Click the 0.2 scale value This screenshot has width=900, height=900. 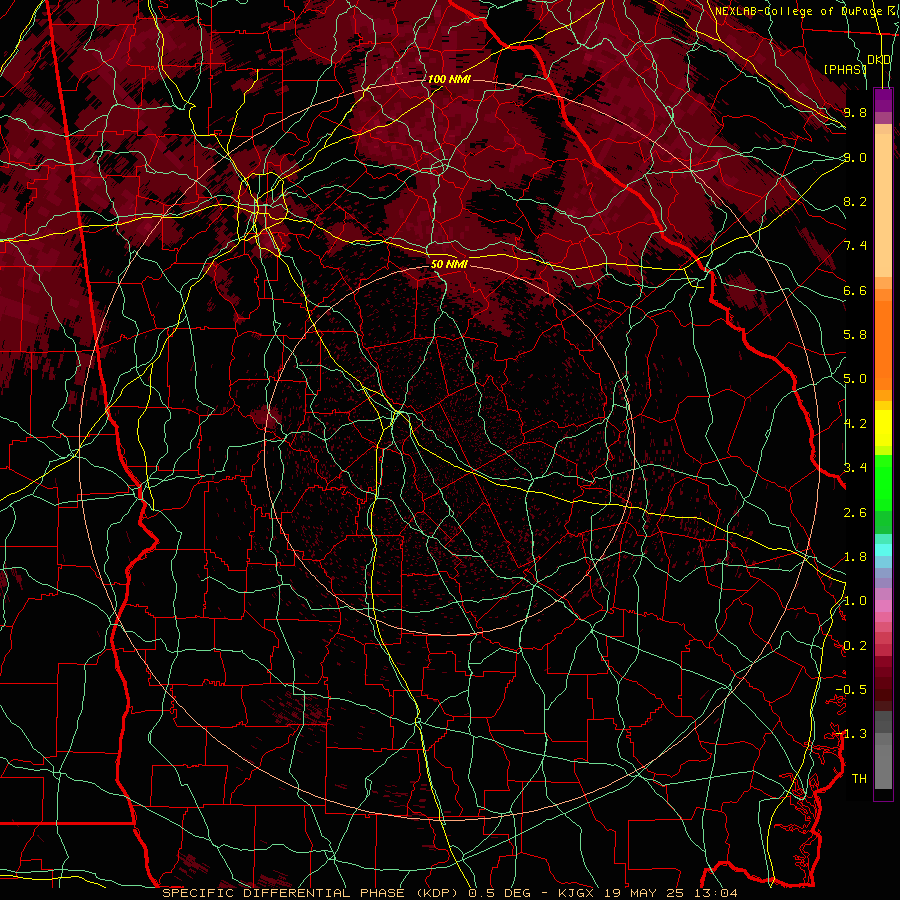tap(855, 646)
